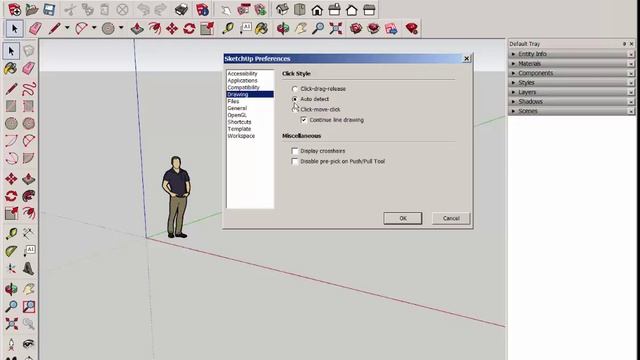Pin or unpin the Default Tray

[624, 44]
